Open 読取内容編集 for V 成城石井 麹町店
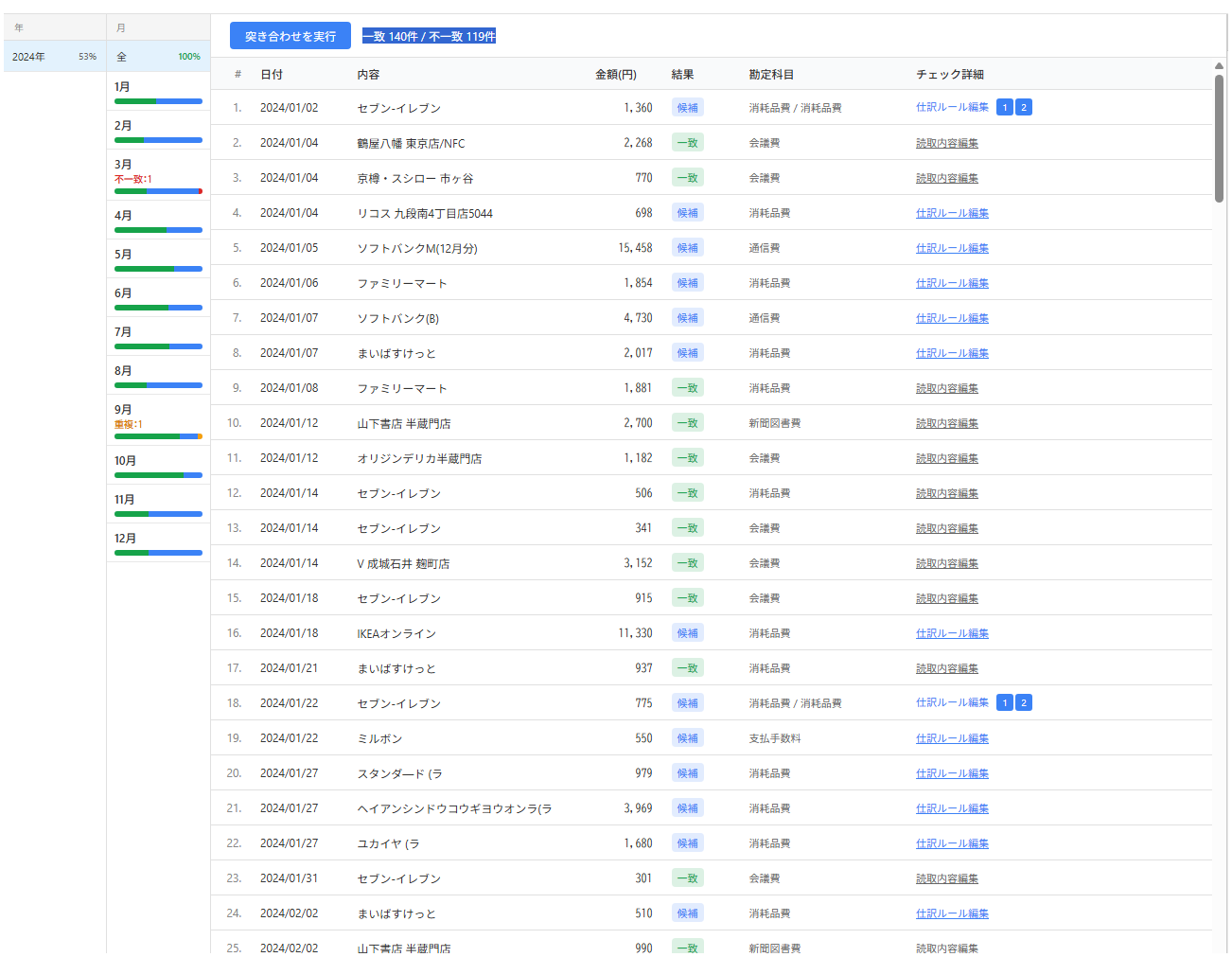 946,562
